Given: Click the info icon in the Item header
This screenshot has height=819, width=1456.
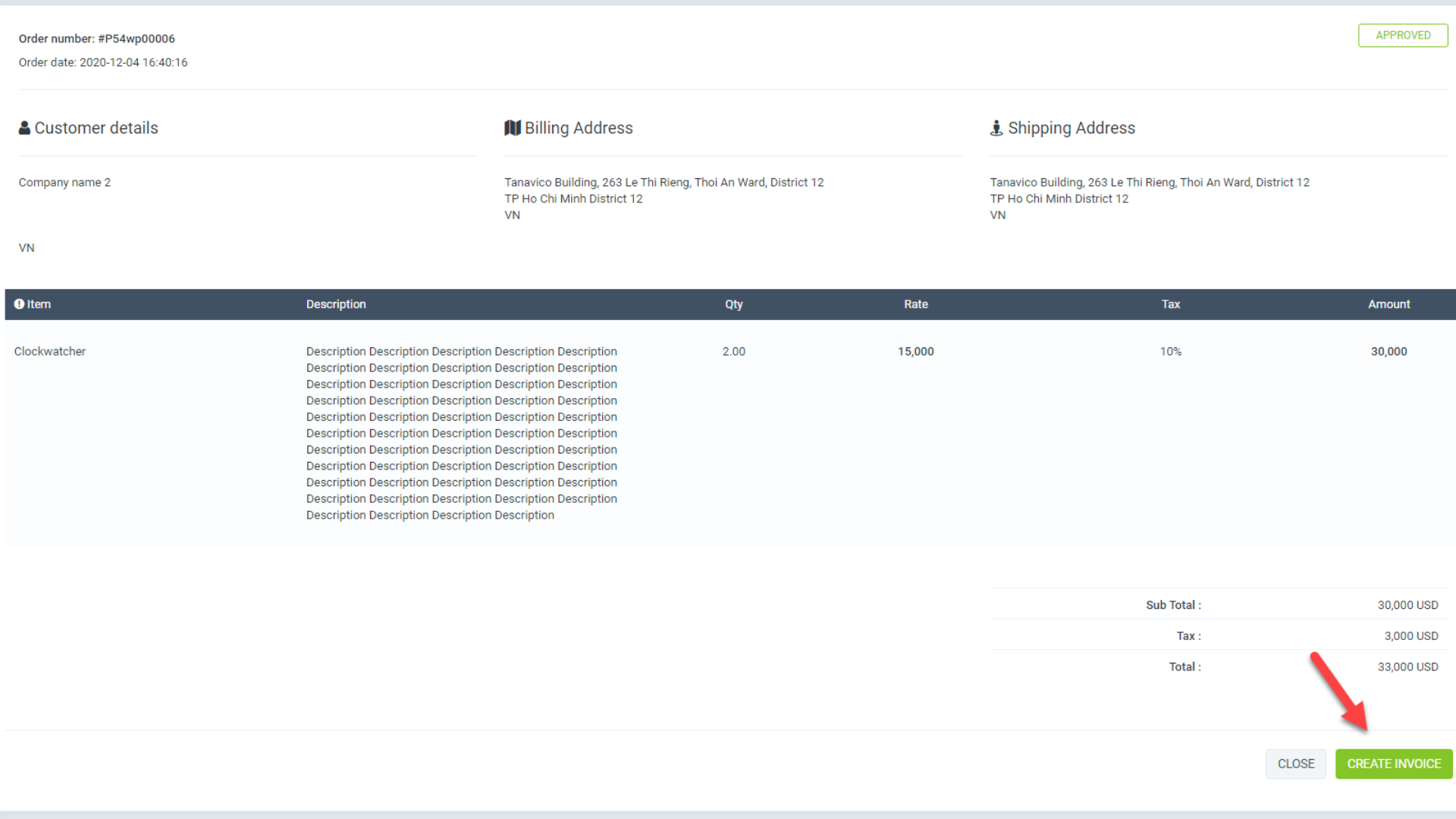Looking at the screenshot, I should click(x=20, y=304).
